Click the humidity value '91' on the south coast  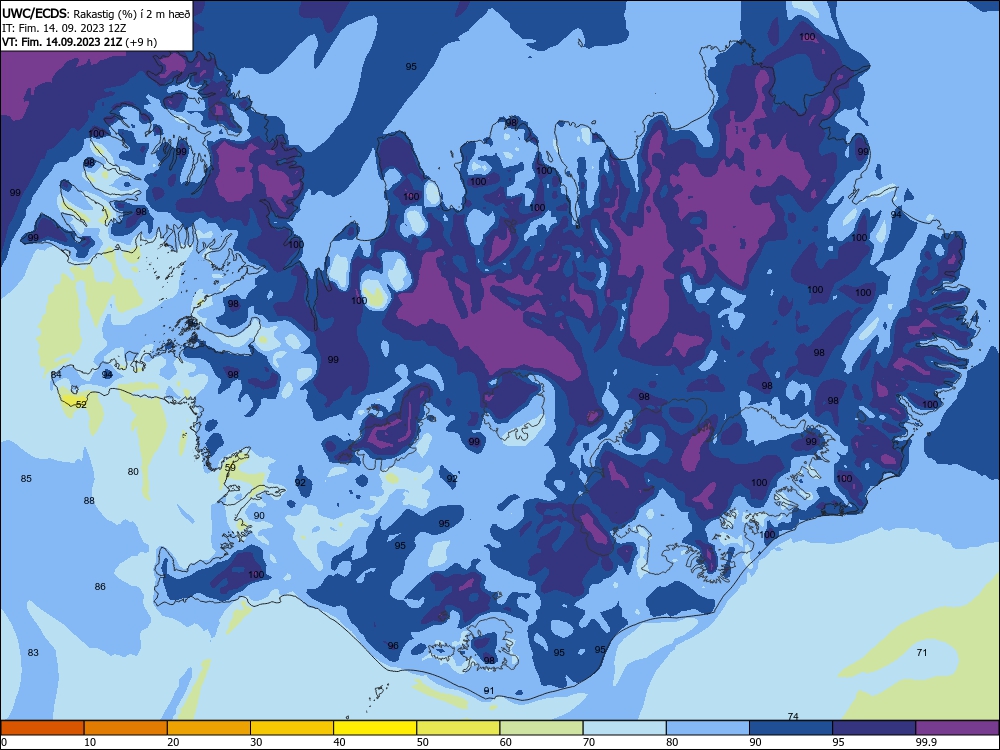pos(489,691)
